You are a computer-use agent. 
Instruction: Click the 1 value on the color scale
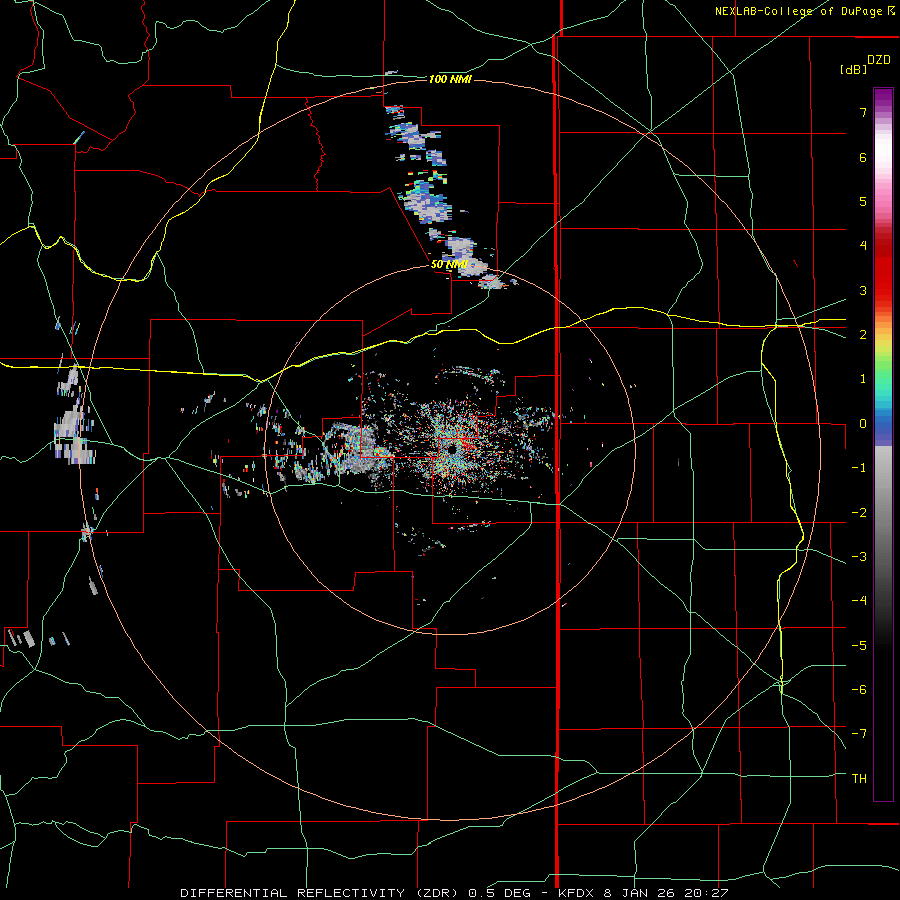(x=863, y=379)
